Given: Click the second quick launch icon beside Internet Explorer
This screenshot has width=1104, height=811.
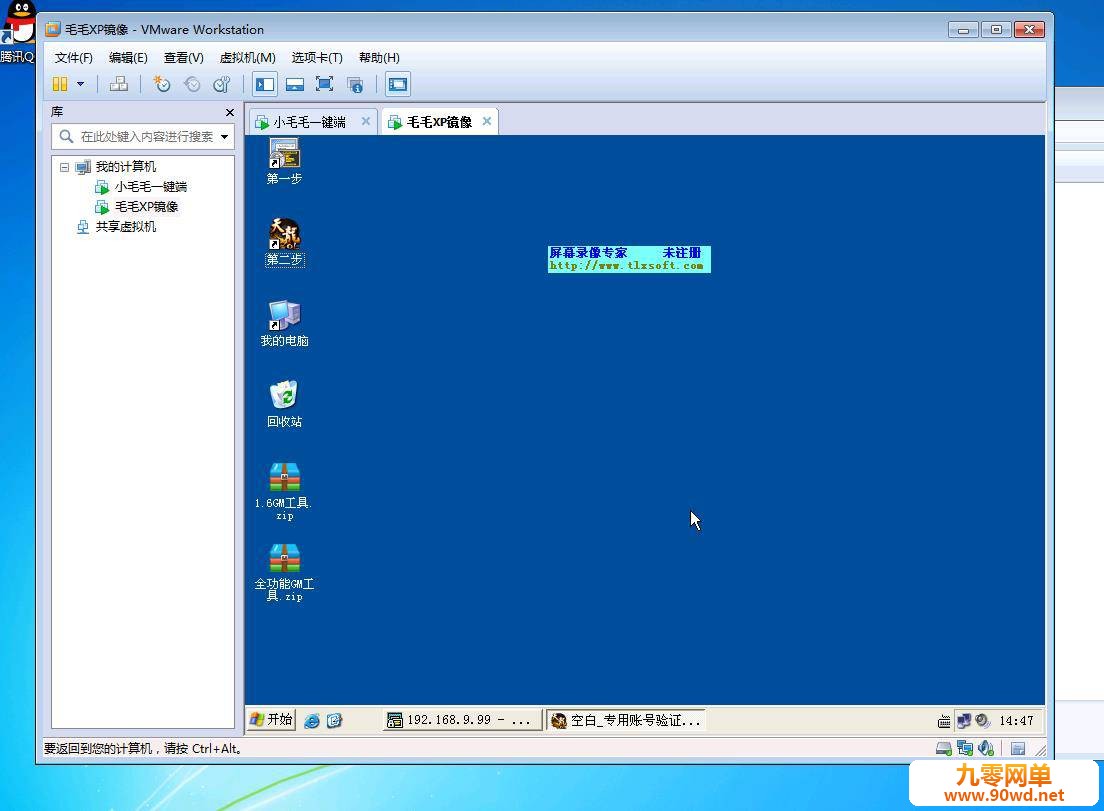Looking at the screenshot, I should [x=334, y=720].
